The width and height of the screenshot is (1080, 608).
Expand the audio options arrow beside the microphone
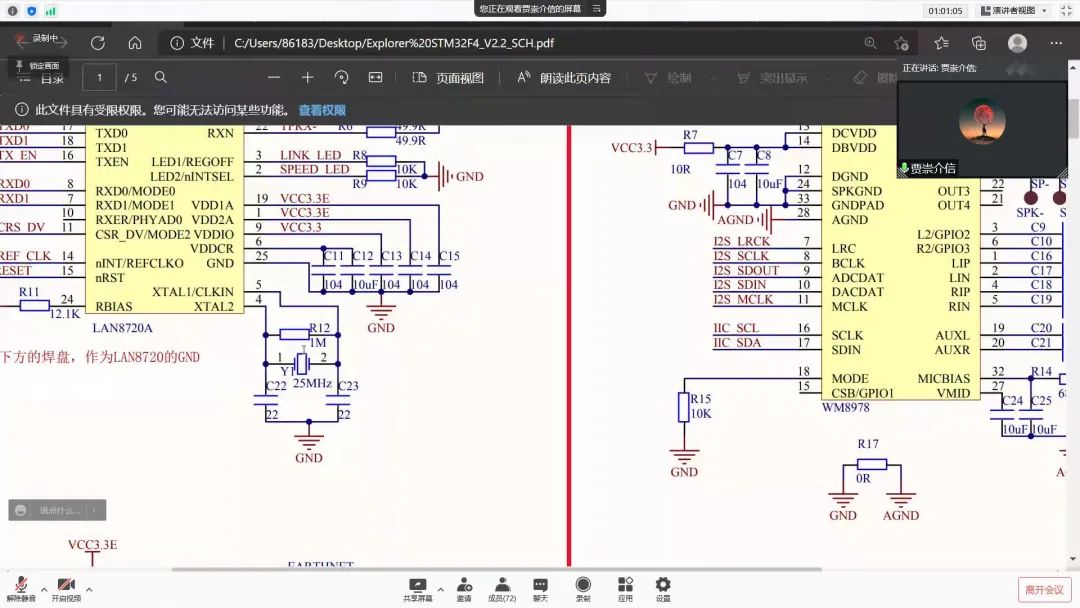[43, 589]
